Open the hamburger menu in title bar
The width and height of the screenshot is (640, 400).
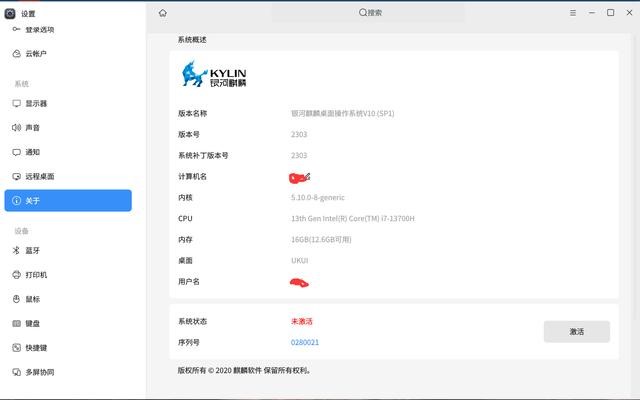point(573,13)
